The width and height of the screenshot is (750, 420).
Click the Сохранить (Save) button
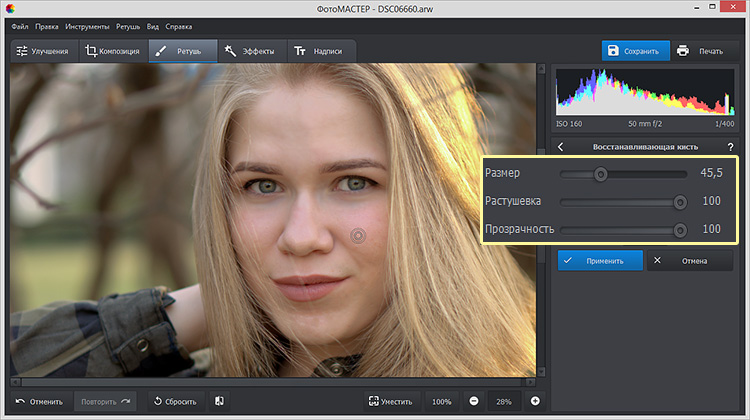point(635,51)
